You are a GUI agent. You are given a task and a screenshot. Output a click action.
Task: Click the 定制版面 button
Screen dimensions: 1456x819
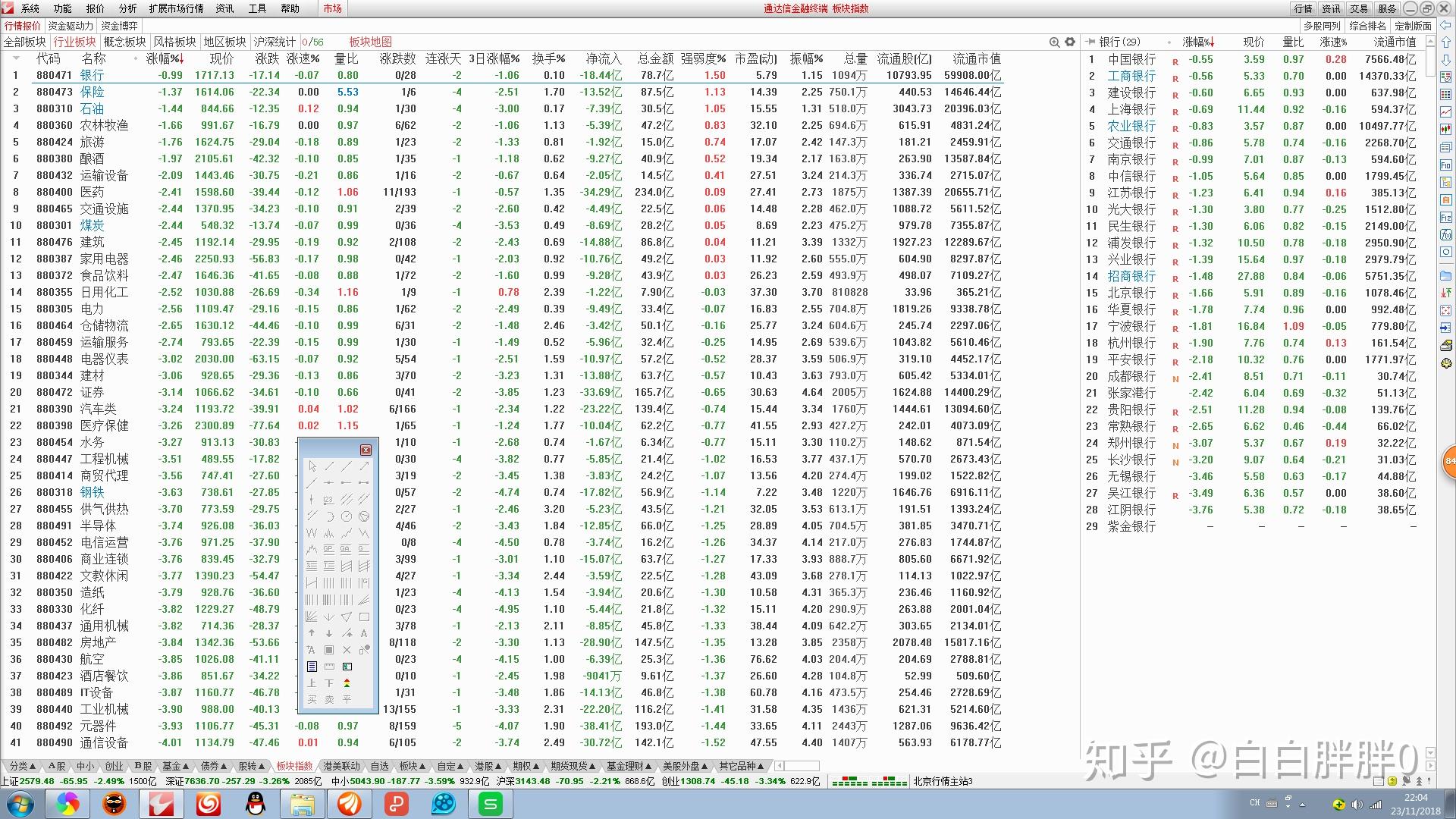click(1413, 26)
